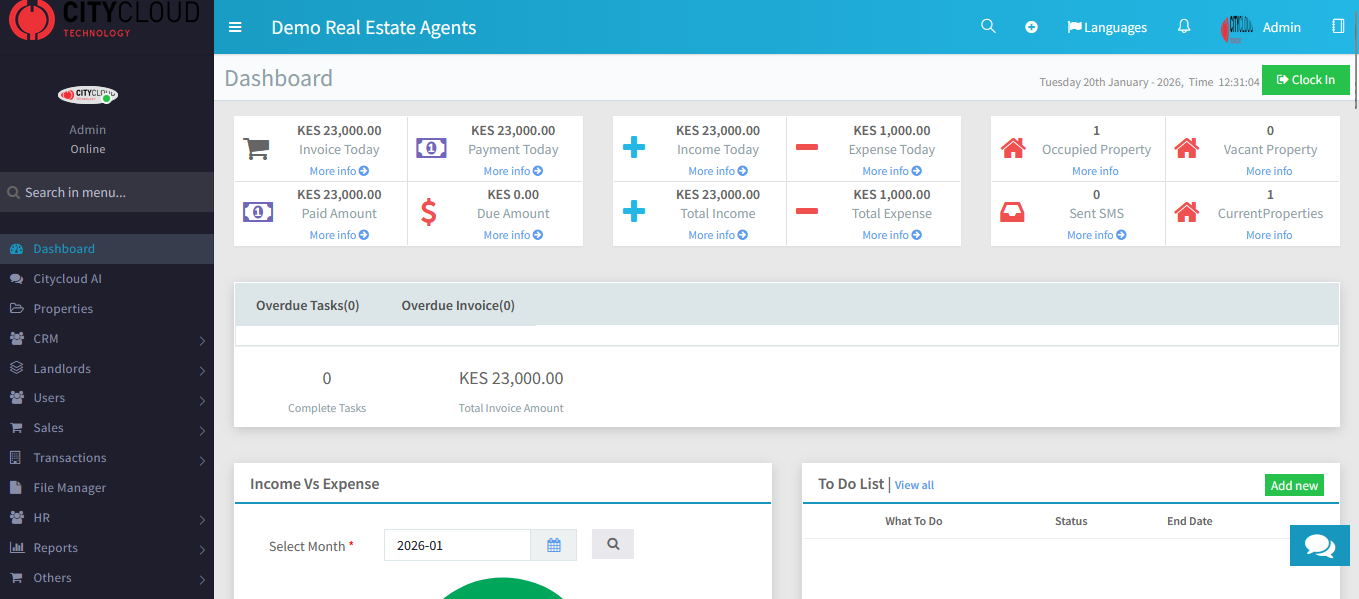Image resolution: width=1359 pixels, height=599 pixels.
Task: Open More info under Due Amount
Action: 513,235
